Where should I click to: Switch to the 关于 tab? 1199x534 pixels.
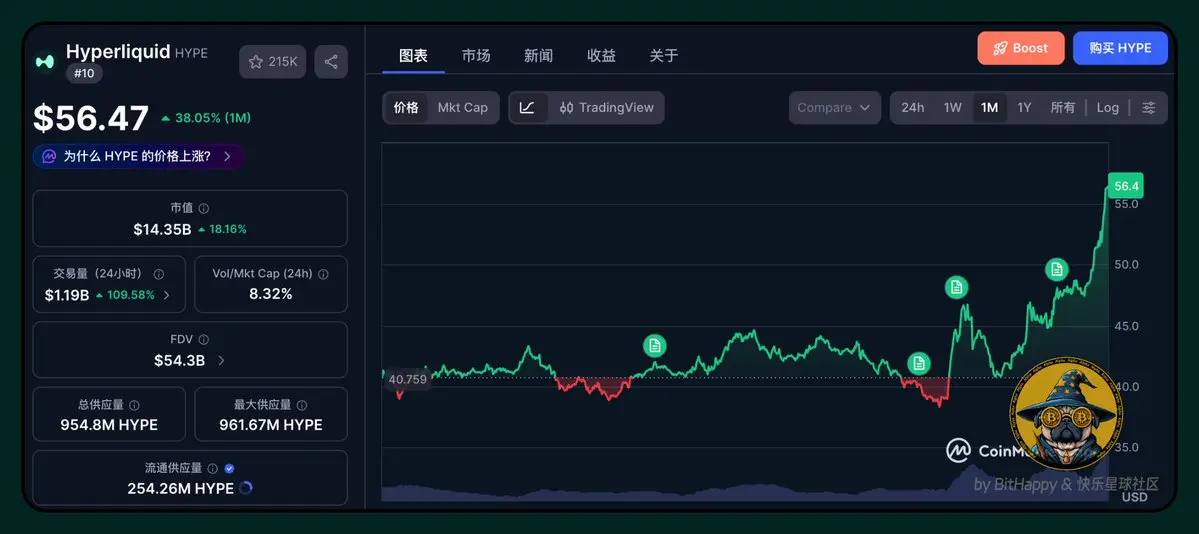pos(664,56)
